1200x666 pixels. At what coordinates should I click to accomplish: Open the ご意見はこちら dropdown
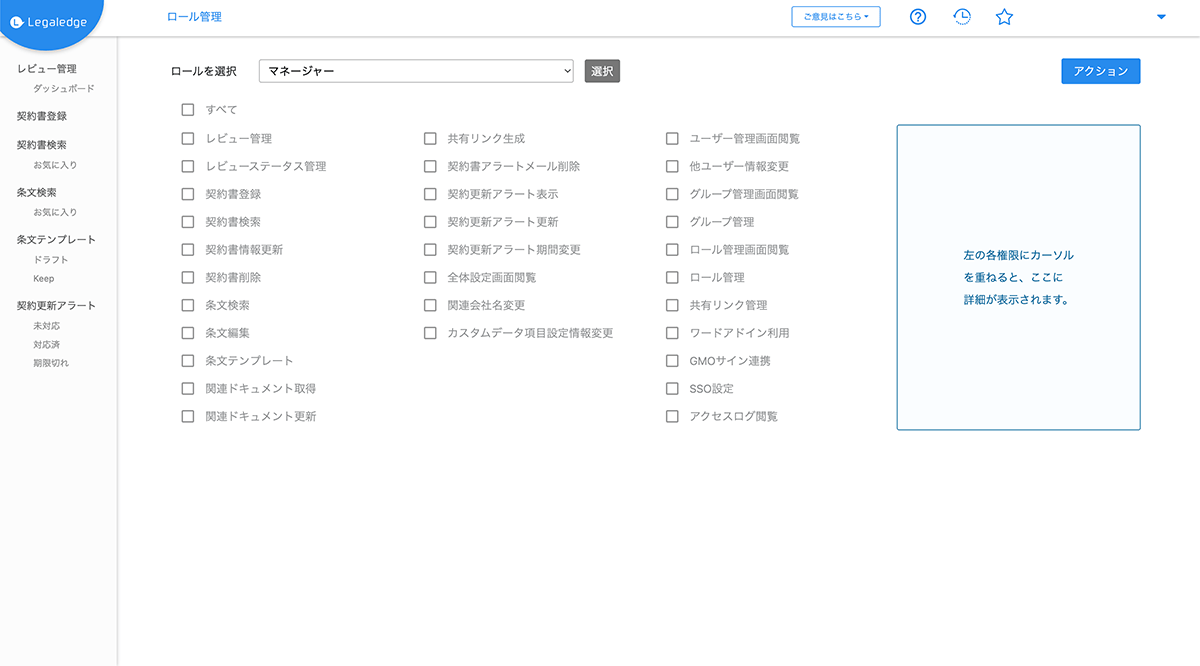pyautogui.click(x=836, y=17)
